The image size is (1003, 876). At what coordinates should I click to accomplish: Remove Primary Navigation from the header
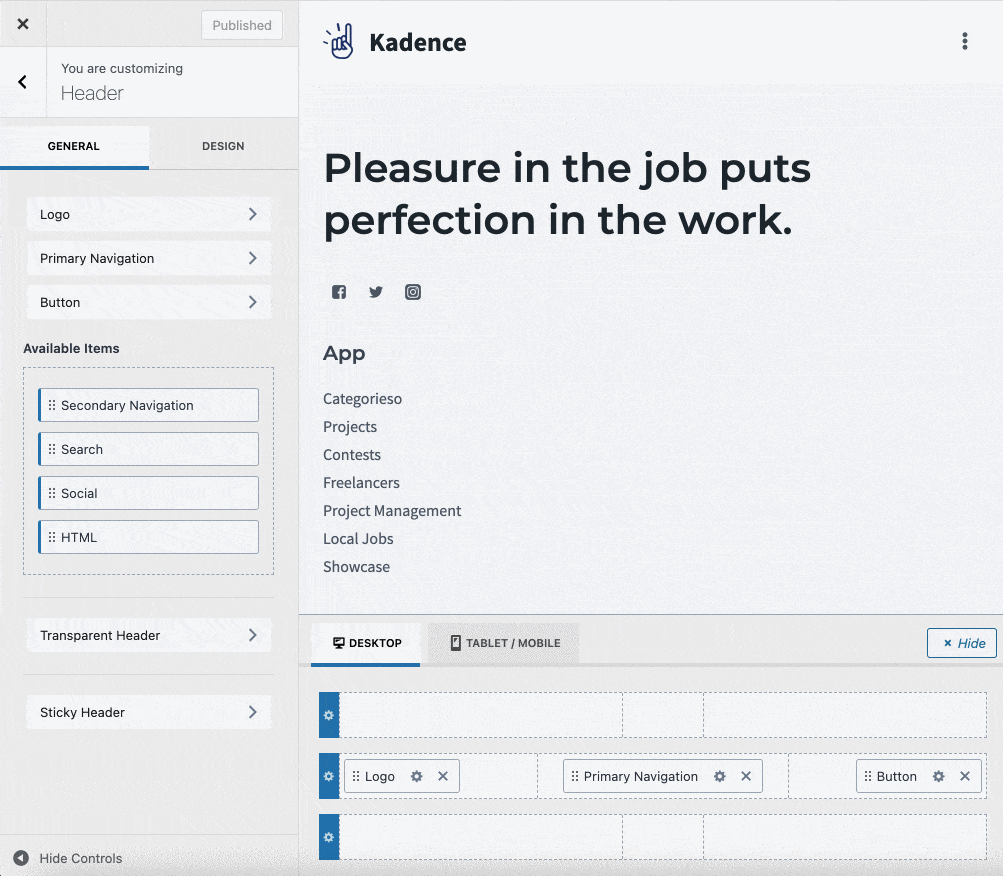pos(745,776)
